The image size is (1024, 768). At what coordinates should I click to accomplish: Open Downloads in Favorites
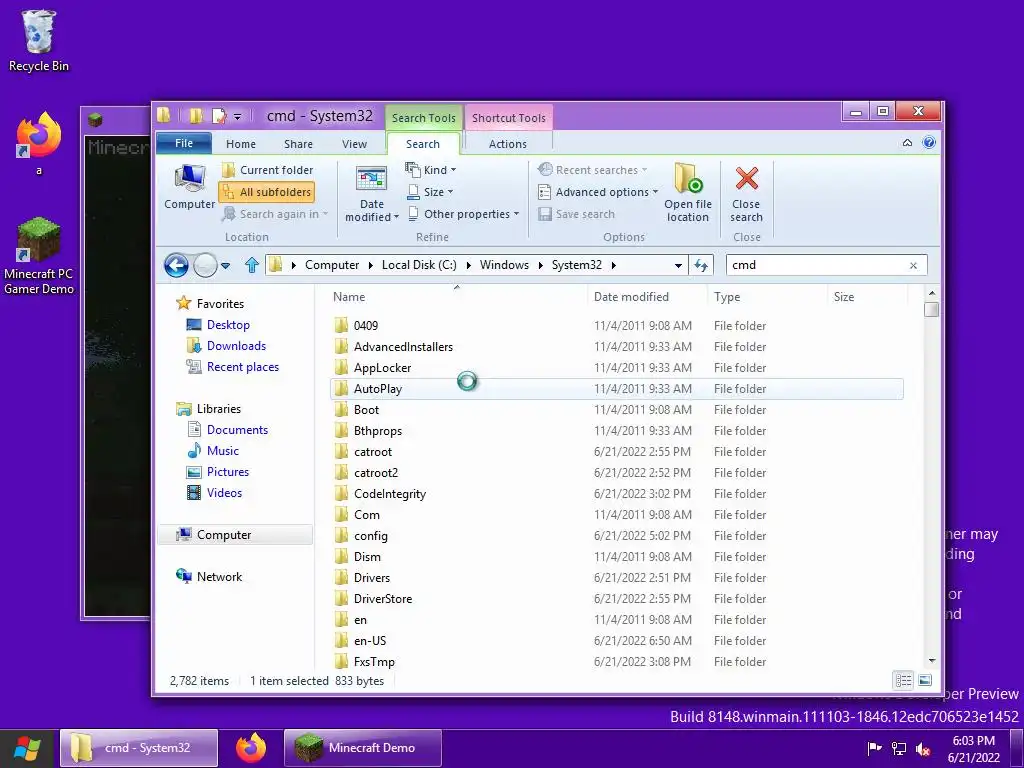point(236,345)
